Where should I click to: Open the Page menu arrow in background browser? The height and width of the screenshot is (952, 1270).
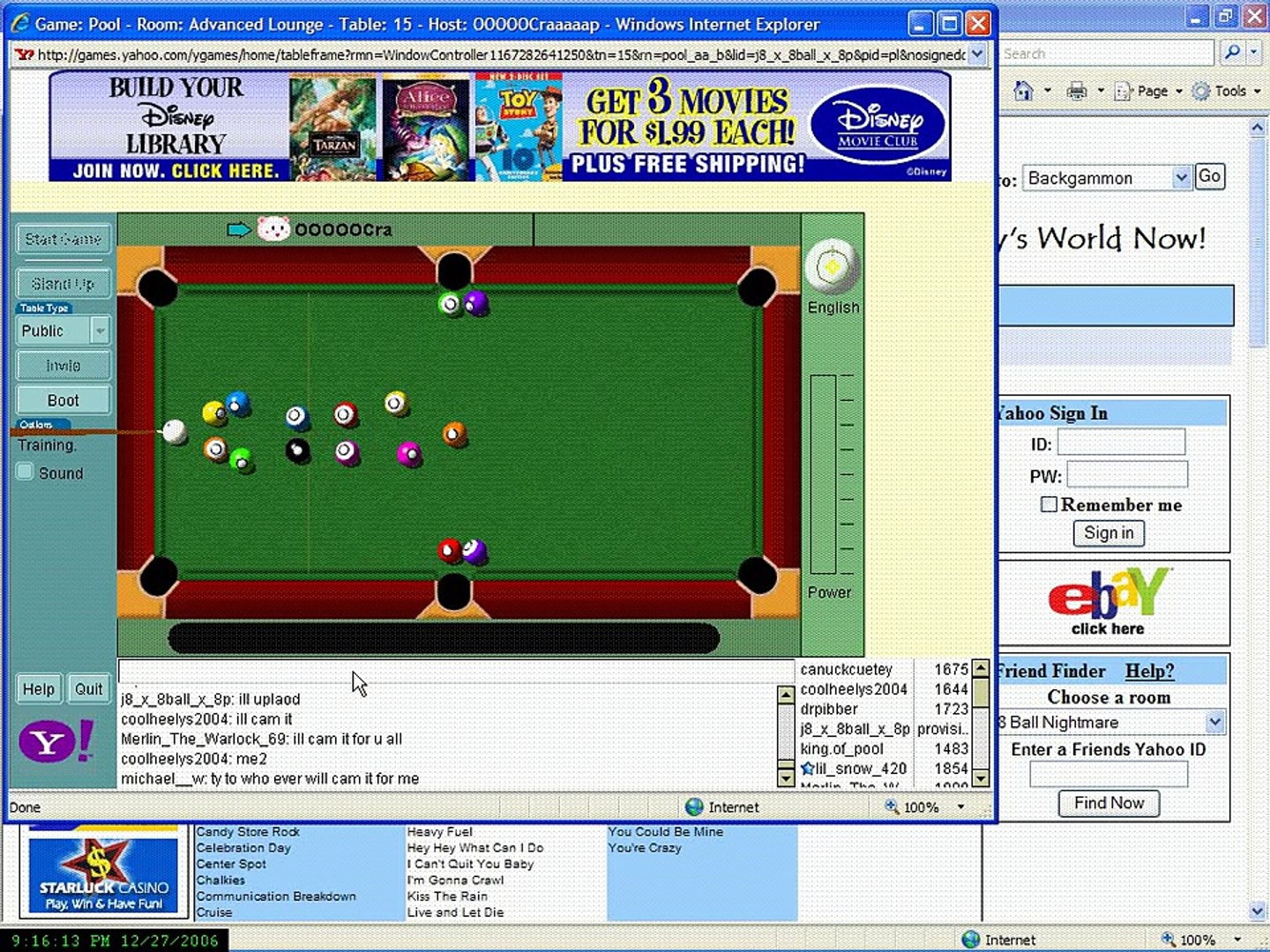pyautogui.click(x=1178, y=91)
